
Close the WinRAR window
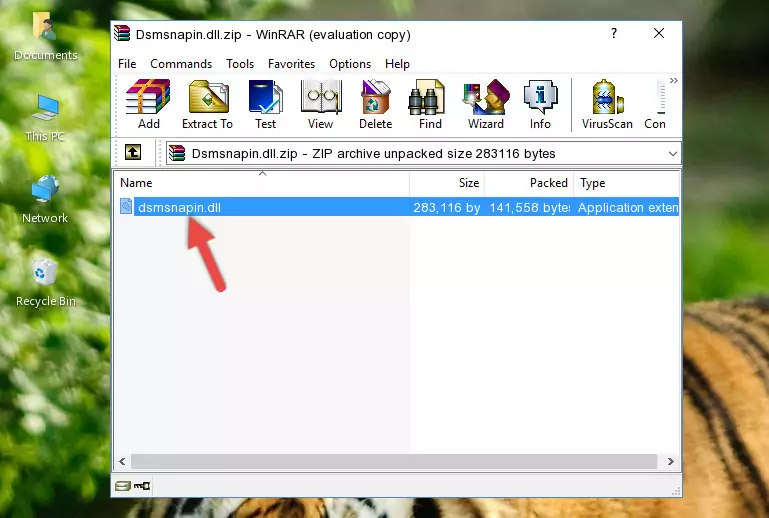[x=659, y=33]
